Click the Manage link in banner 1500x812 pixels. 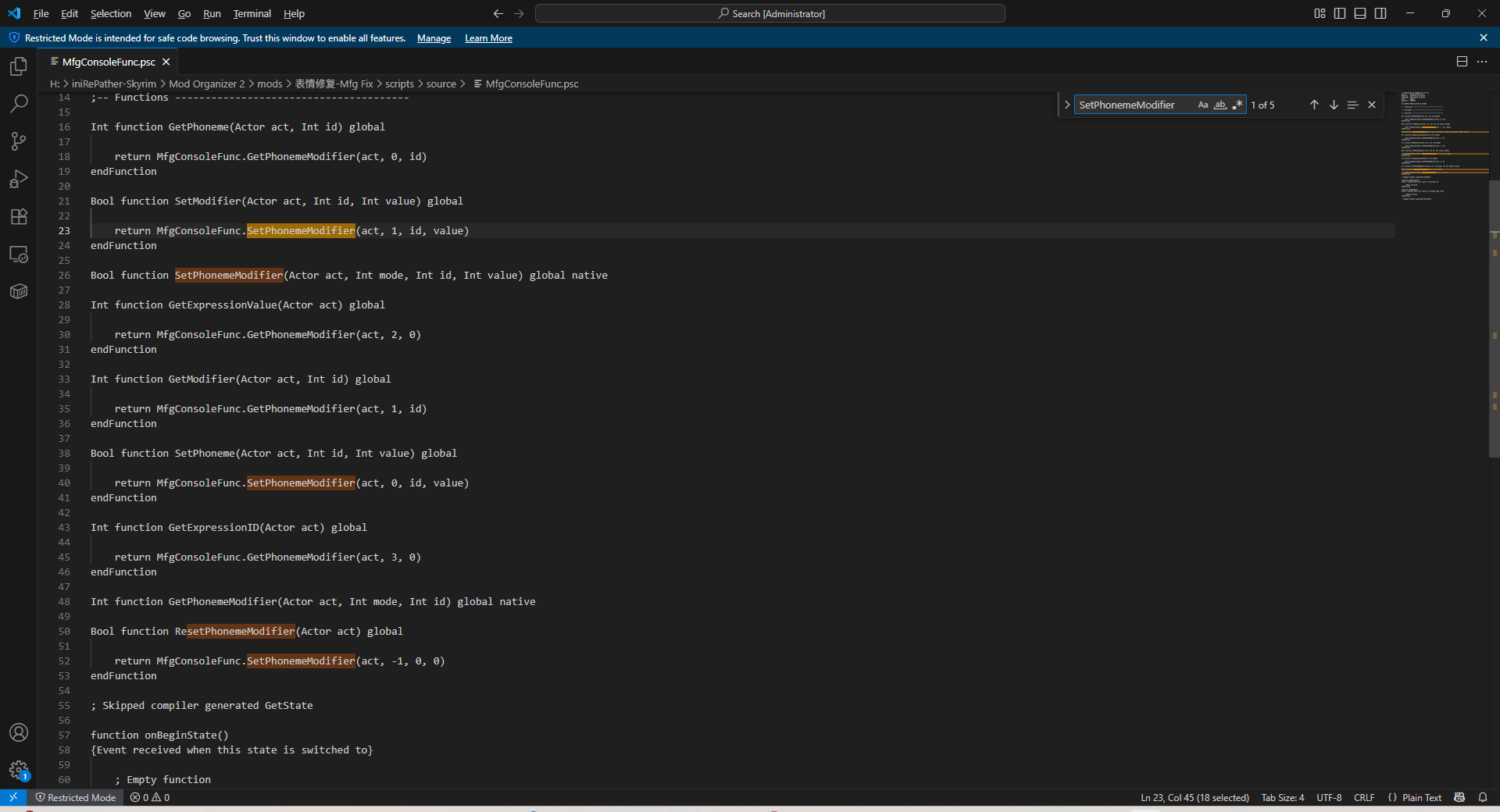coord(434,38)
